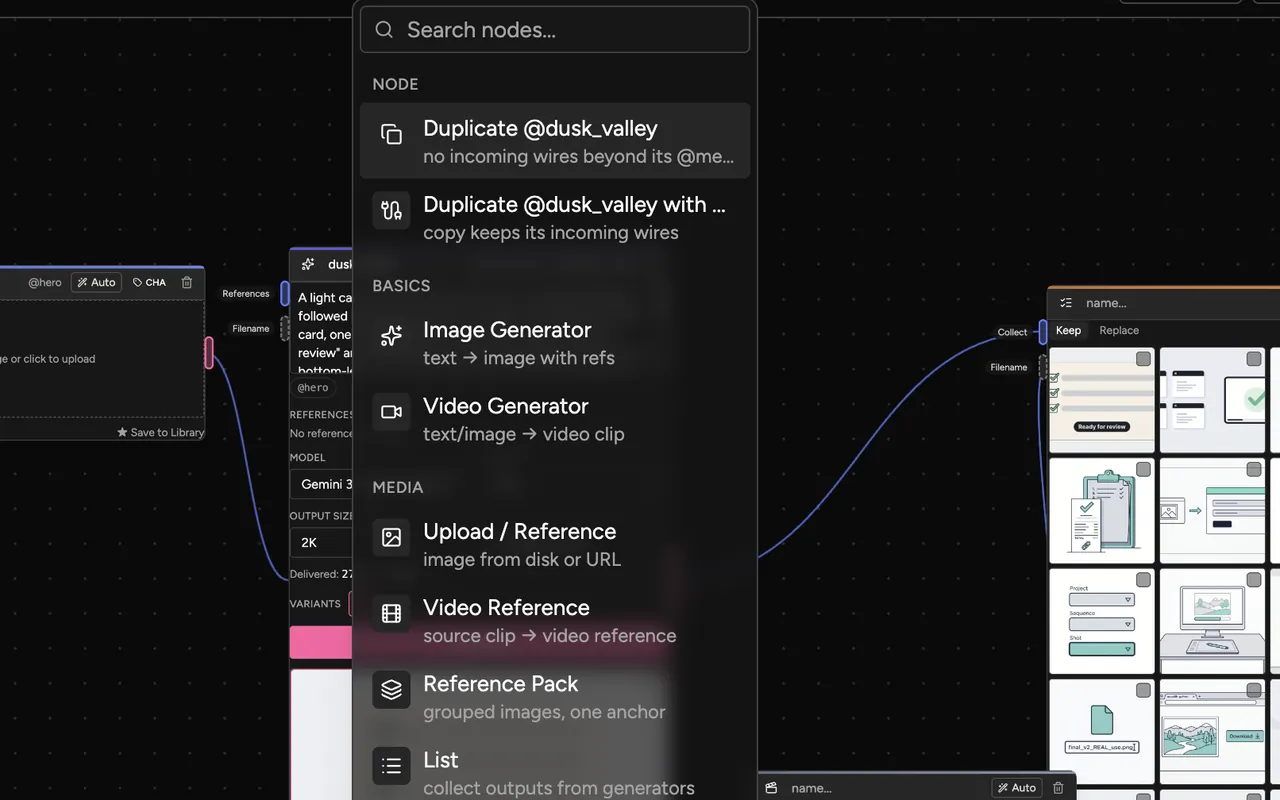Delete the @hero node with trash icon
Screen dimensions: 1280x800
click(x=187, y=283)
